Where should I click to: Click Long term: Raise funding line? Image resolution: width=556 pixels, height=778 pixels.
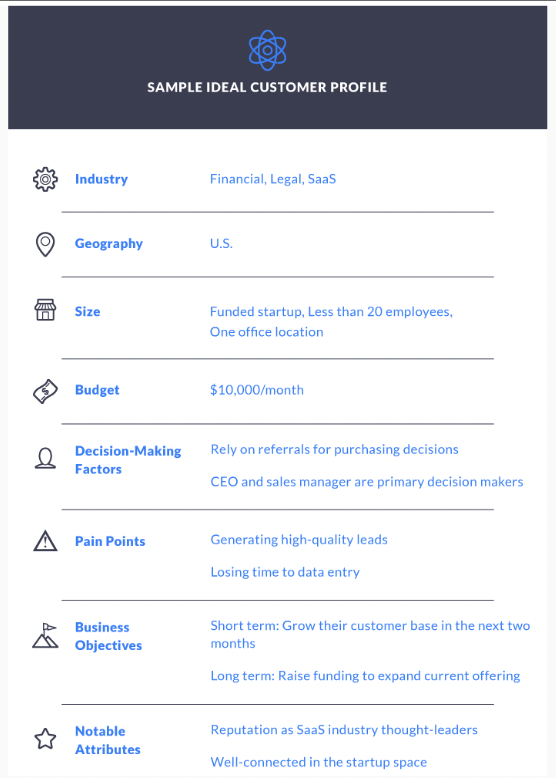tap(365, 676)
